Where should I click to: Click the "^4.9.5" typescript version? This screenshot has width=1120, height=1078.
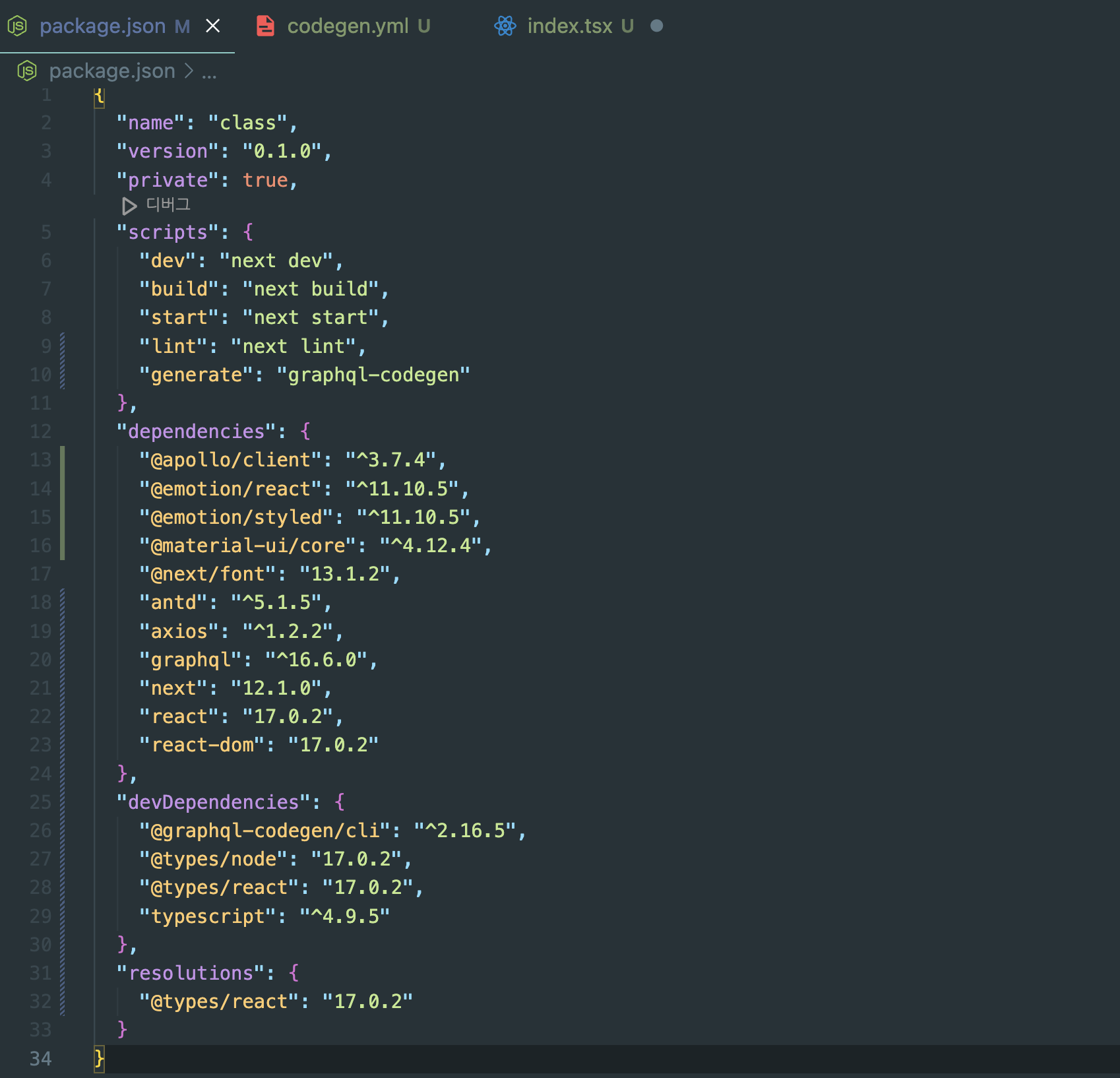(x=345, y=916)
